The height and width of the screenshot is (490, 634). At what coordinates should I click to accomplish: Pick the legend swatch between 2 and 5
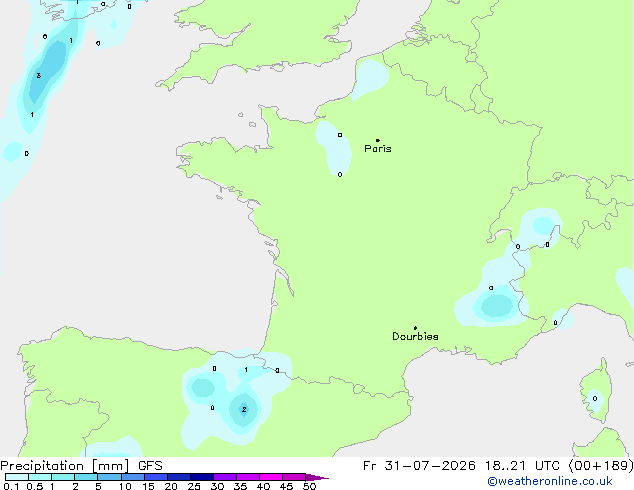[x=86, y=477]
